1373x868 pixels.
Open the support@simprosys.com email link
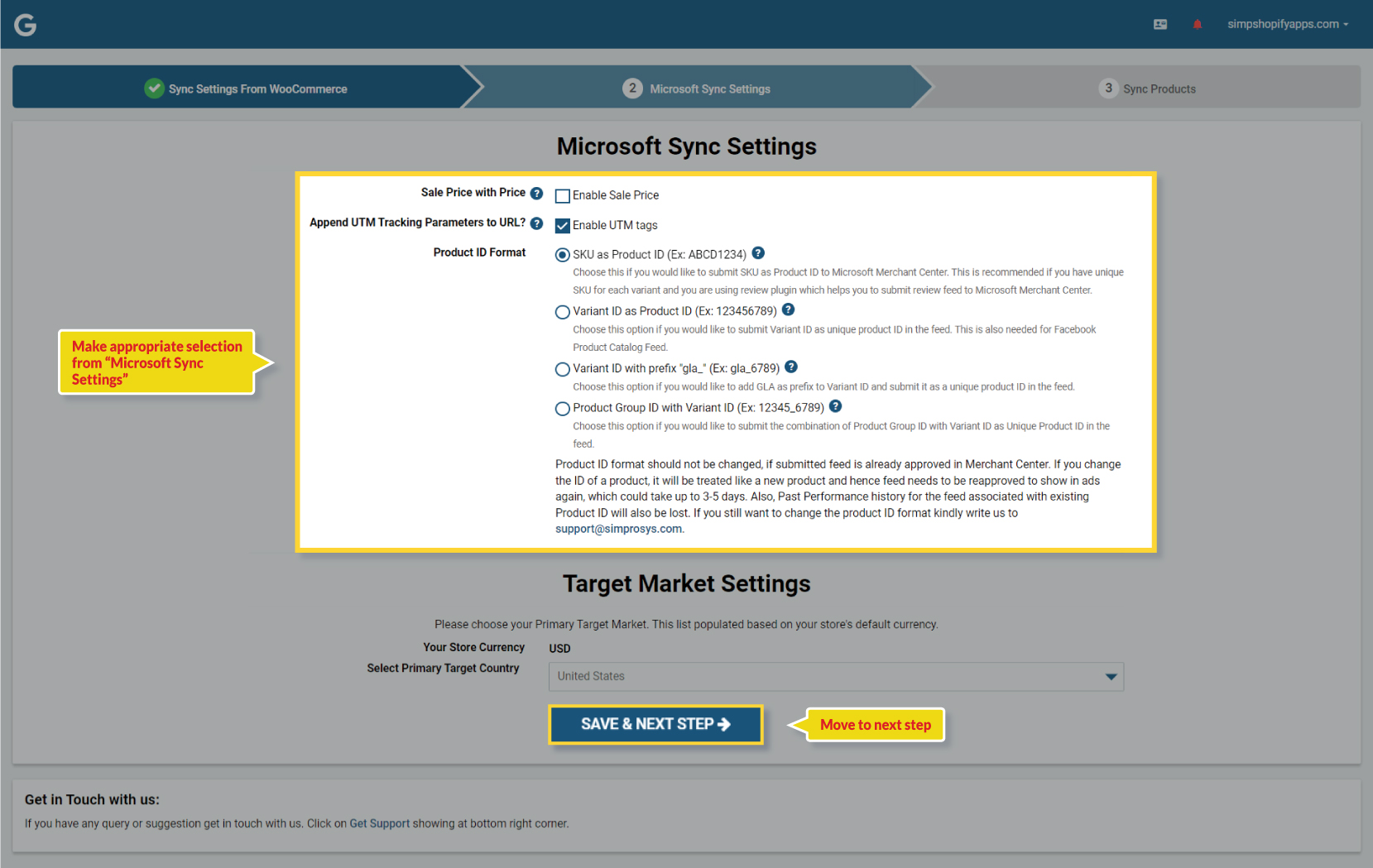[x=619, y=529]
